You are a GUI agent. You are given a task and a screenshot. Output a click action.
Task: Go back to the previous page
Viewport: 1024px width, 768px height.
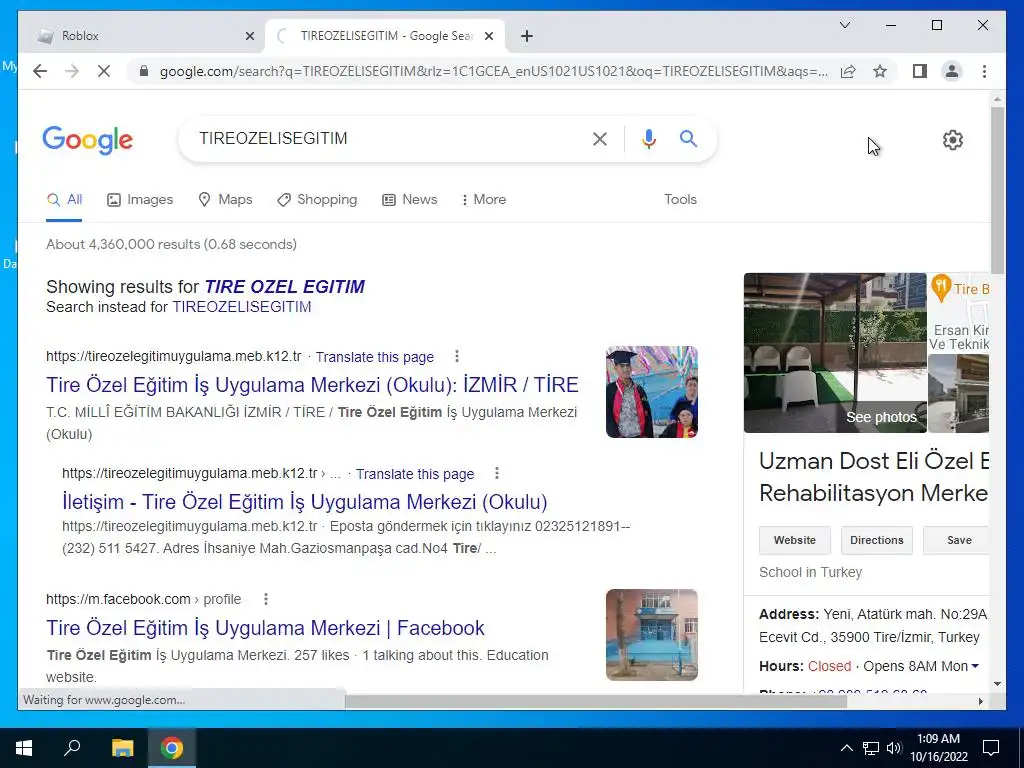(x=40, y=71)
